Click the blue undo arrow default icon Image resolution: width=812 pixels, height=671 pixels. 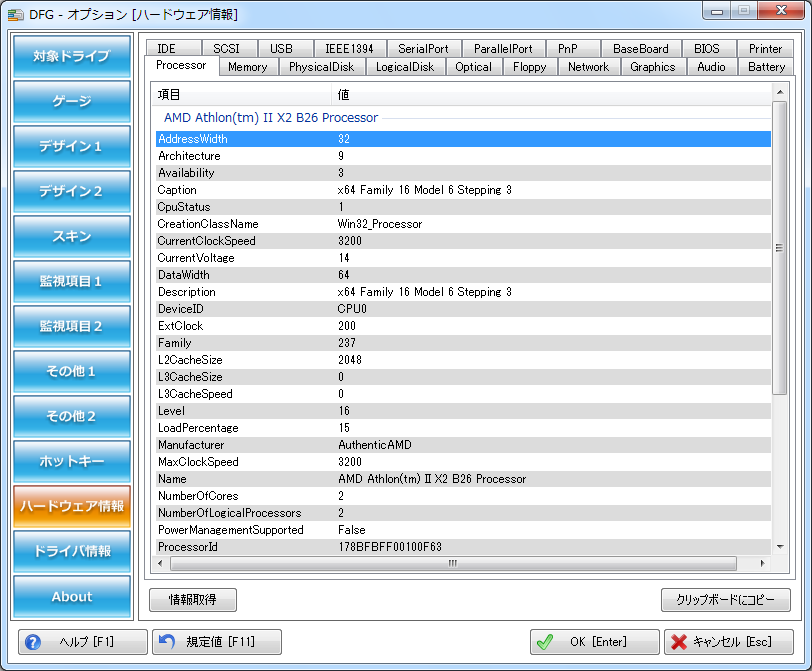coord(168,642)
